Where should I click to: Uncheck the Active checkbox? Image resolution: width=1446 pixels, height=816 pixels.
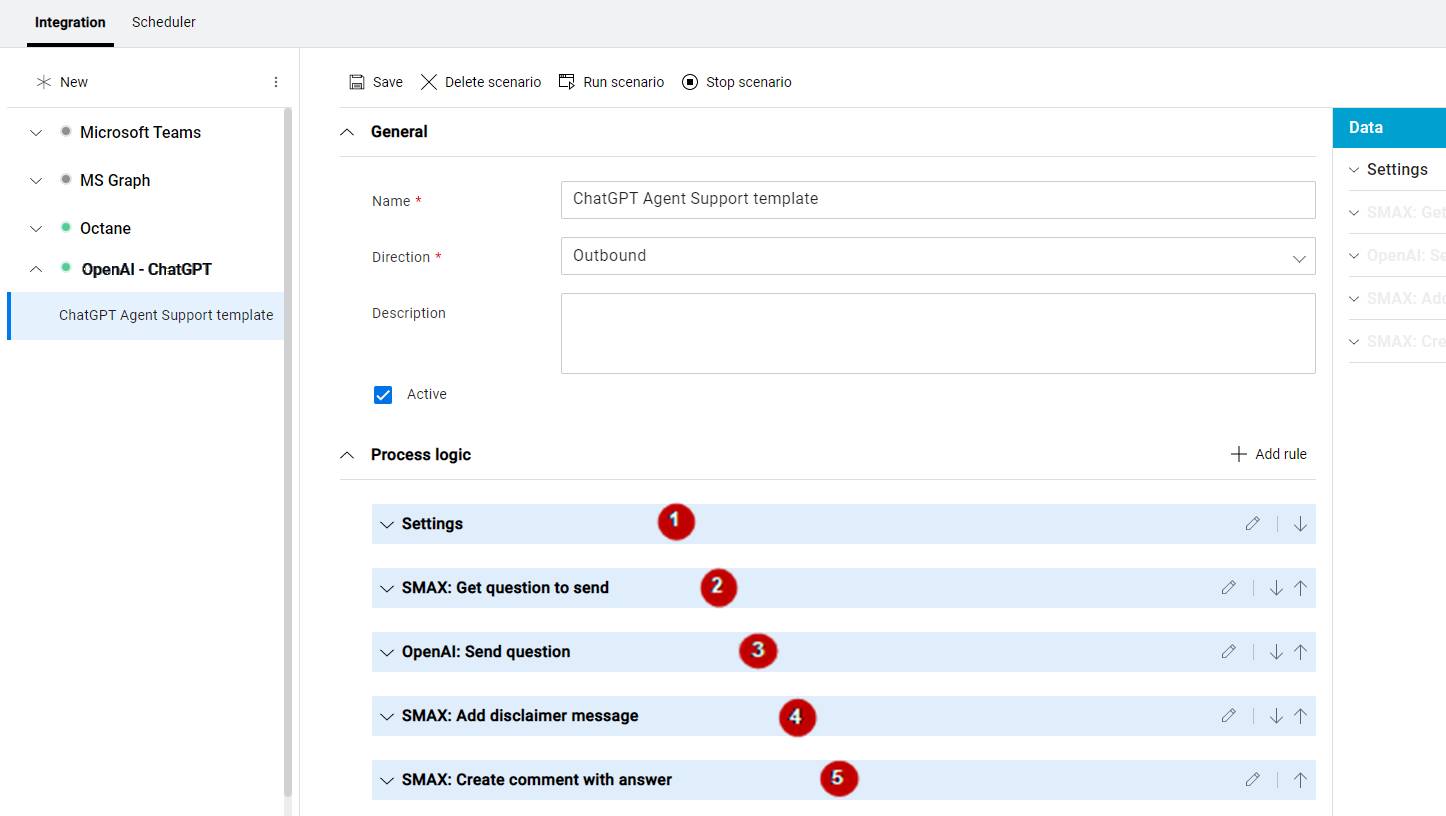(383, 394)
